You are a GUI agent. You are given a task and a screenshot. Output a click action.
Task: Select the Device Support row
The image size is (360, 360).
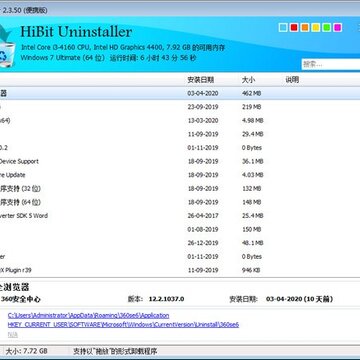point(180,161)
